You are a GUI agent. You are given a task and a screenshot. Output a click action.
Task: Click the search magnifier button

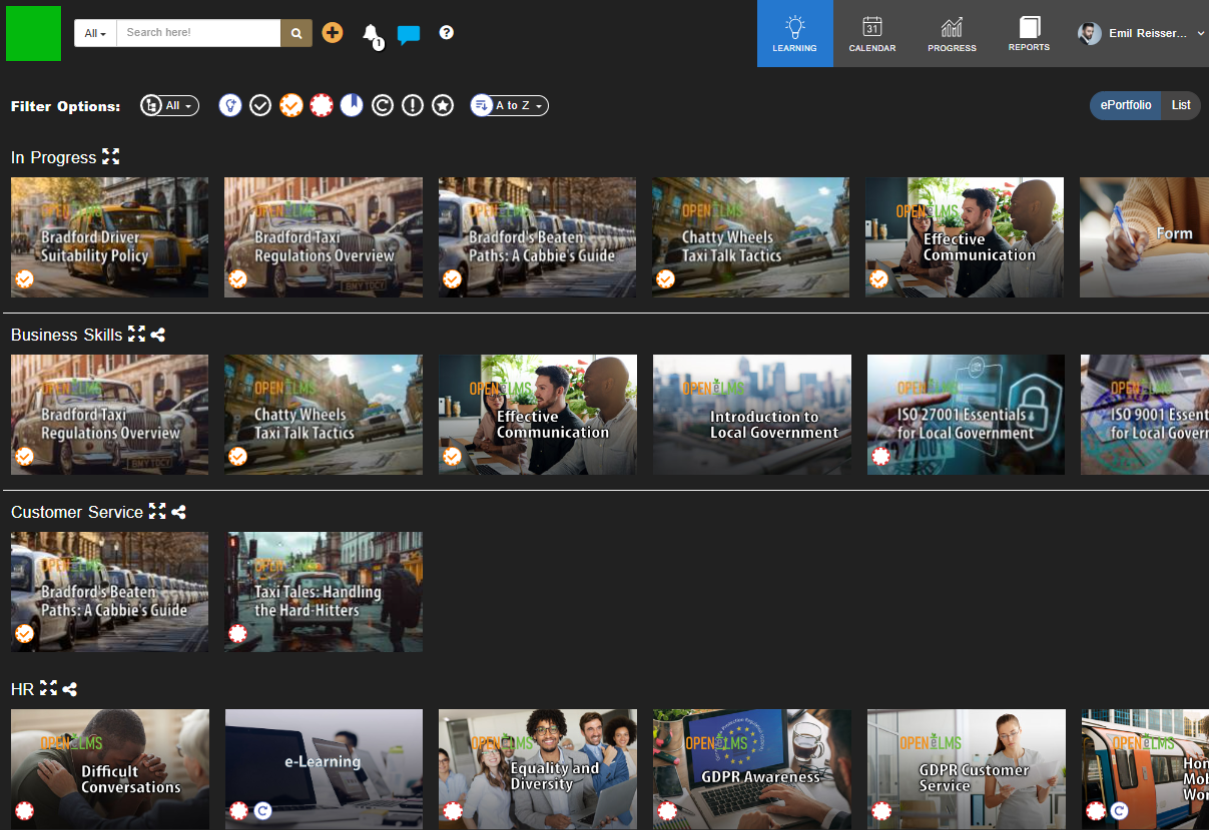coord(296,33)
